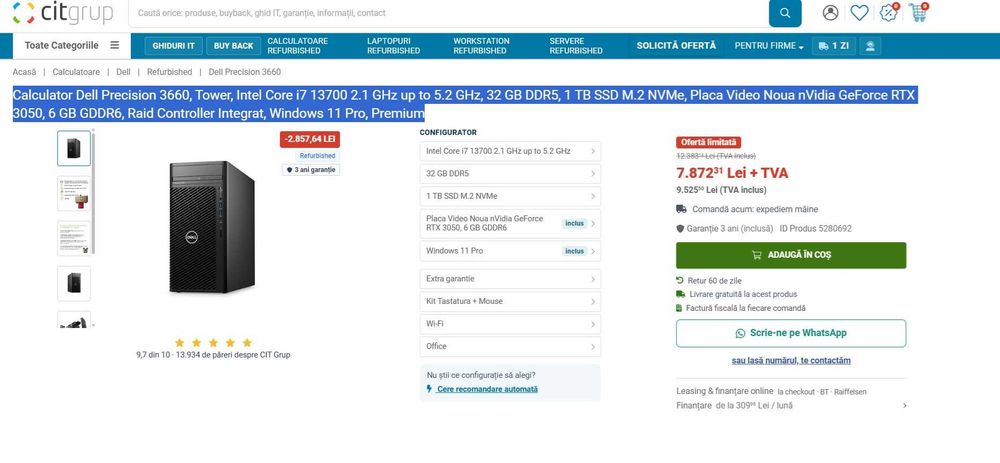Click the 1 ZI delivery truck button
The image size is (1000, 463).
[834, 46]
